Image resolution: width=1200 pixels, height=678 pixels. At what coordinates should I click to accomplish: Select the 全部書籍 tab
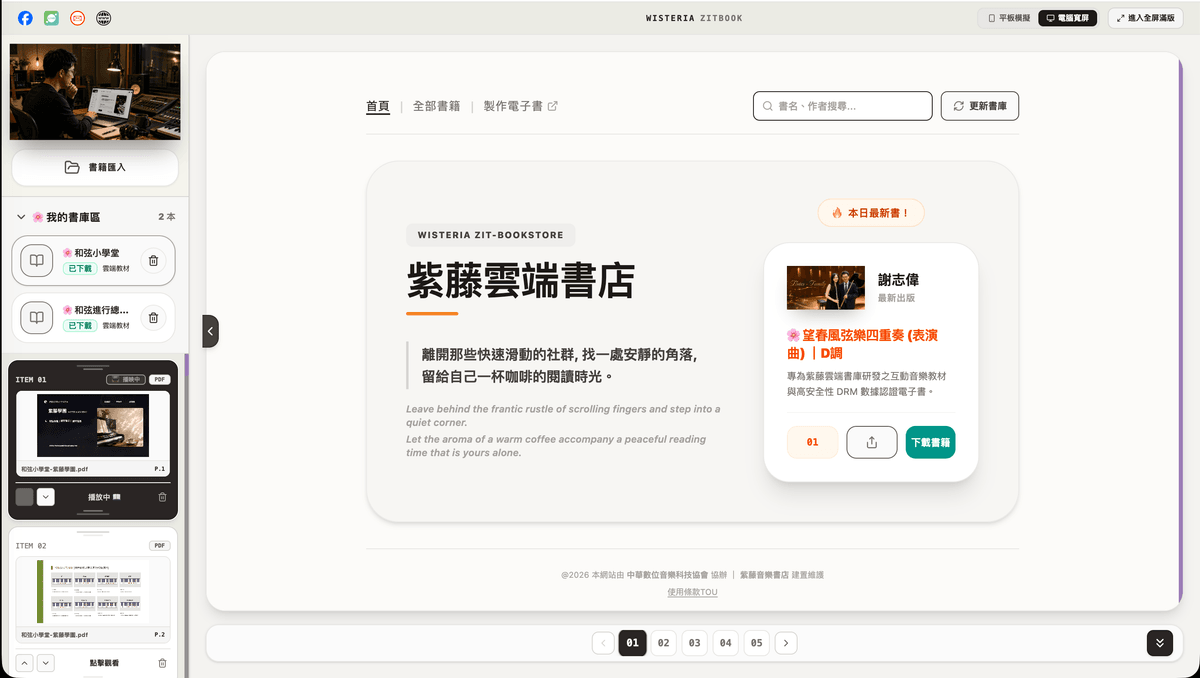coord(436,106)
